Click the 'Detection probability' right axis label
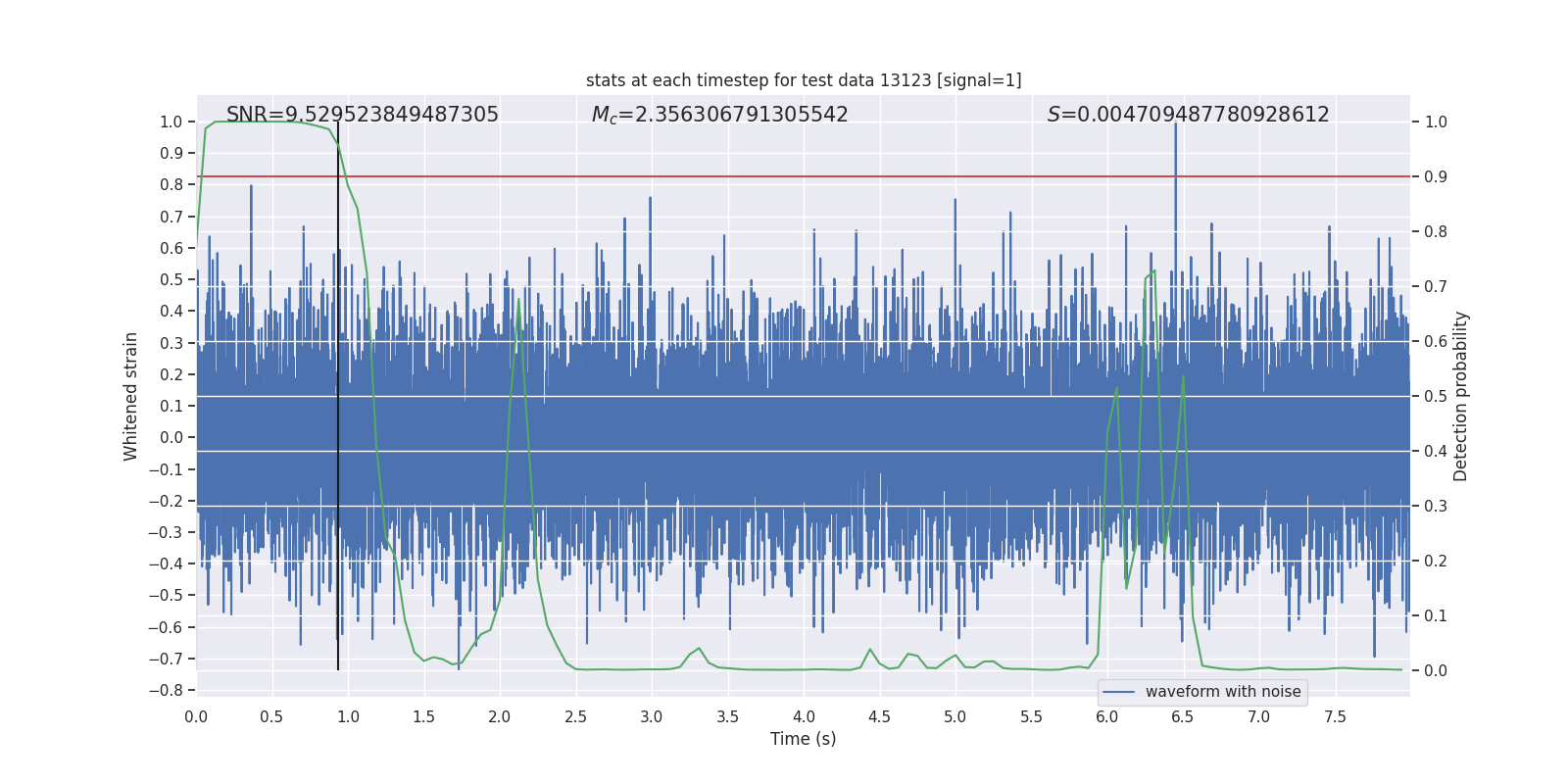The width and height of the screenshot is (1568, 784). (1461, 396)
